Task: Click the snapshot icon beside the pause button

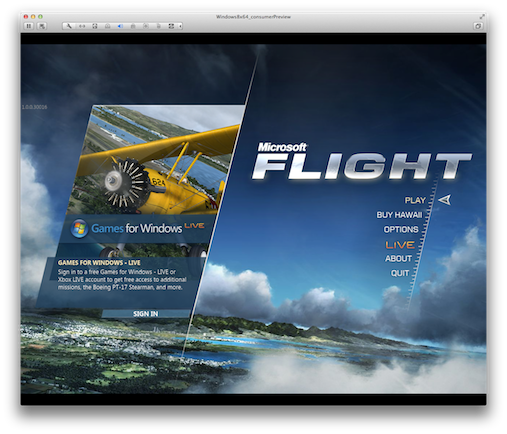Action: click(x=42, y=26)
